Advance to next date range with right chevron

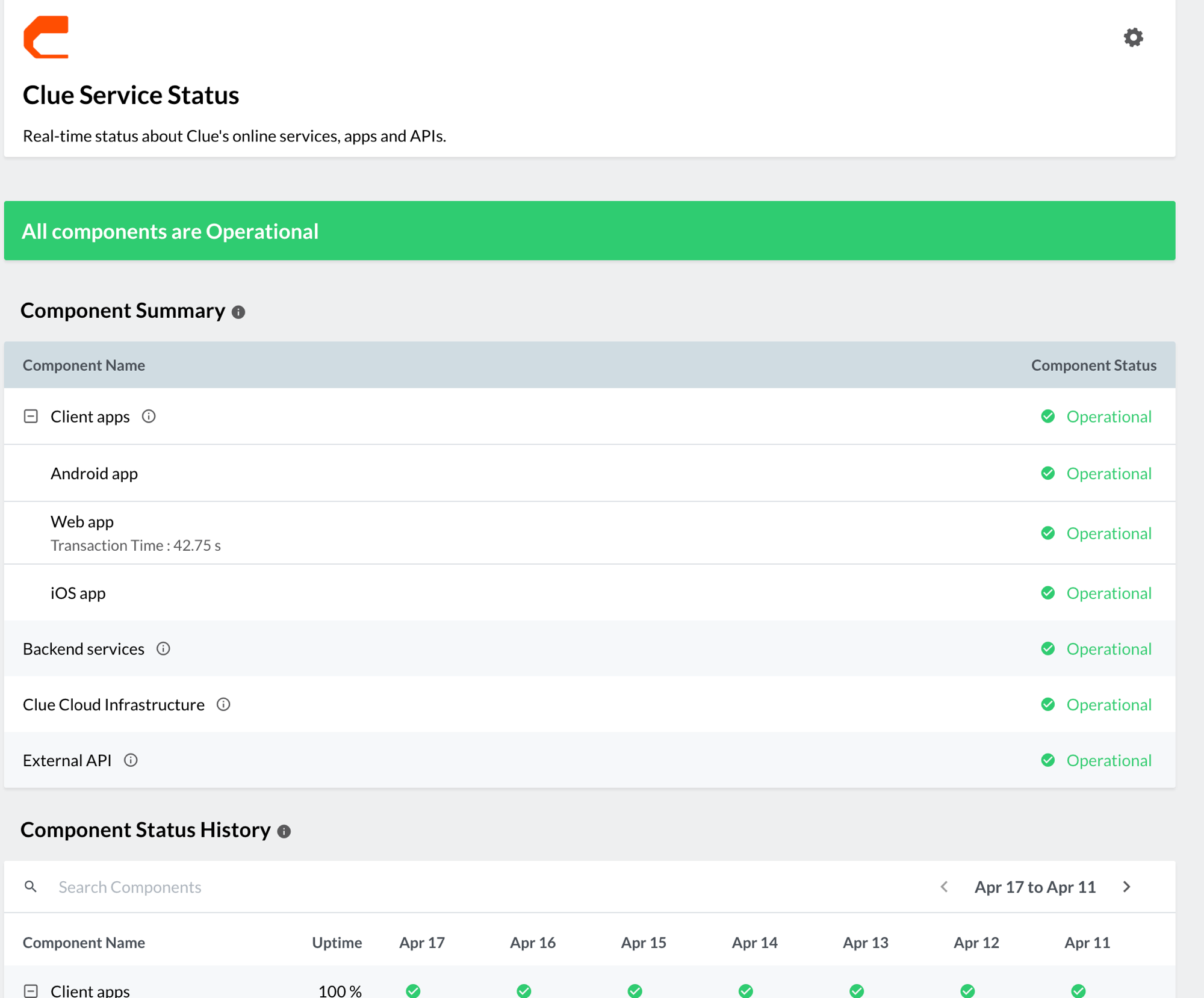pyautogui.click(x=1126, y=887)
